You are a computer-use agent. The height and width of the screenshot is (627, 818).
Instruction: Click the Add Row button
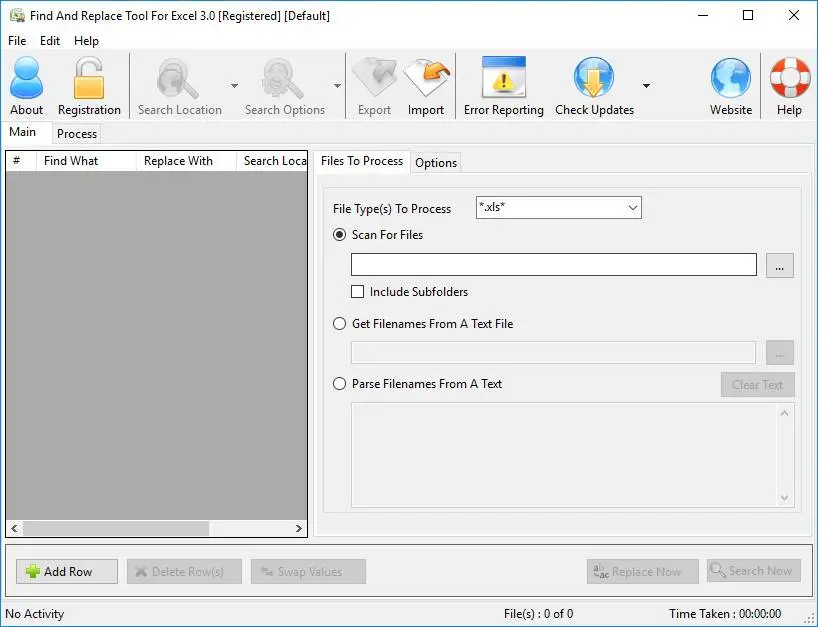click(x=67, y=572)
